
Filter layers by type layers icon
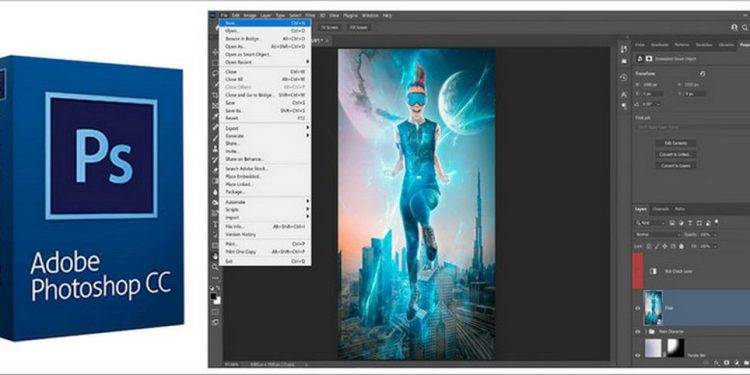(x=690, y=223)
